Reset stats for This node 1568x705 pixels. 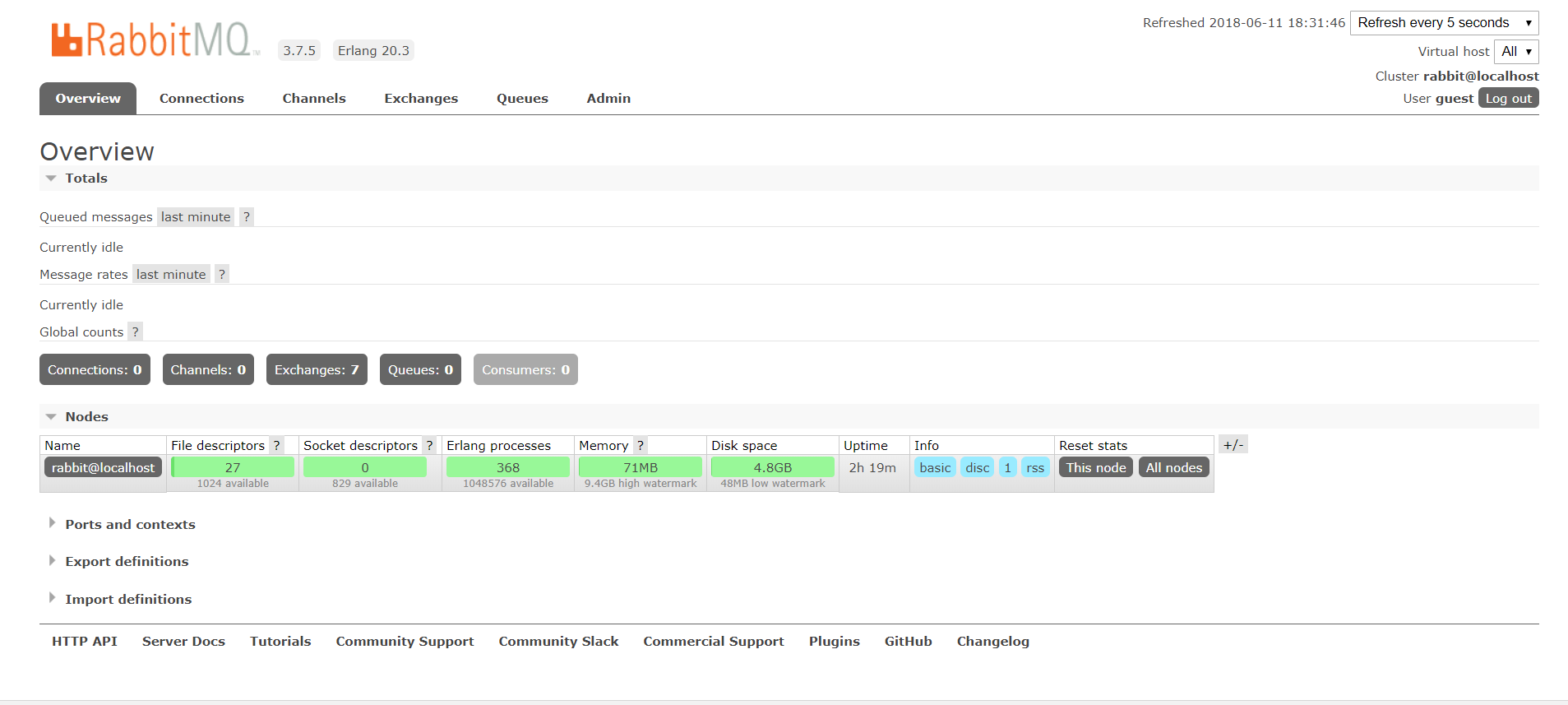(x=1096, y=467)
